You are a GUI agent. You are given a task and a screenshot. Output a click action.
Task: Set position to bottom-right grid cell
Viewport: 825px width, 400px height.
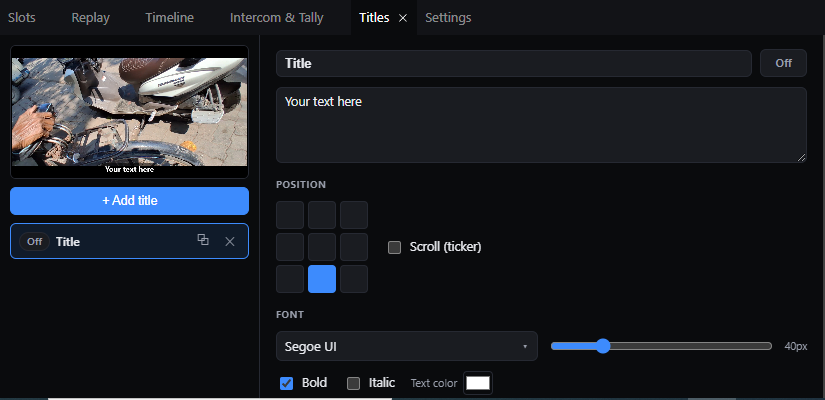click(354, 279)
